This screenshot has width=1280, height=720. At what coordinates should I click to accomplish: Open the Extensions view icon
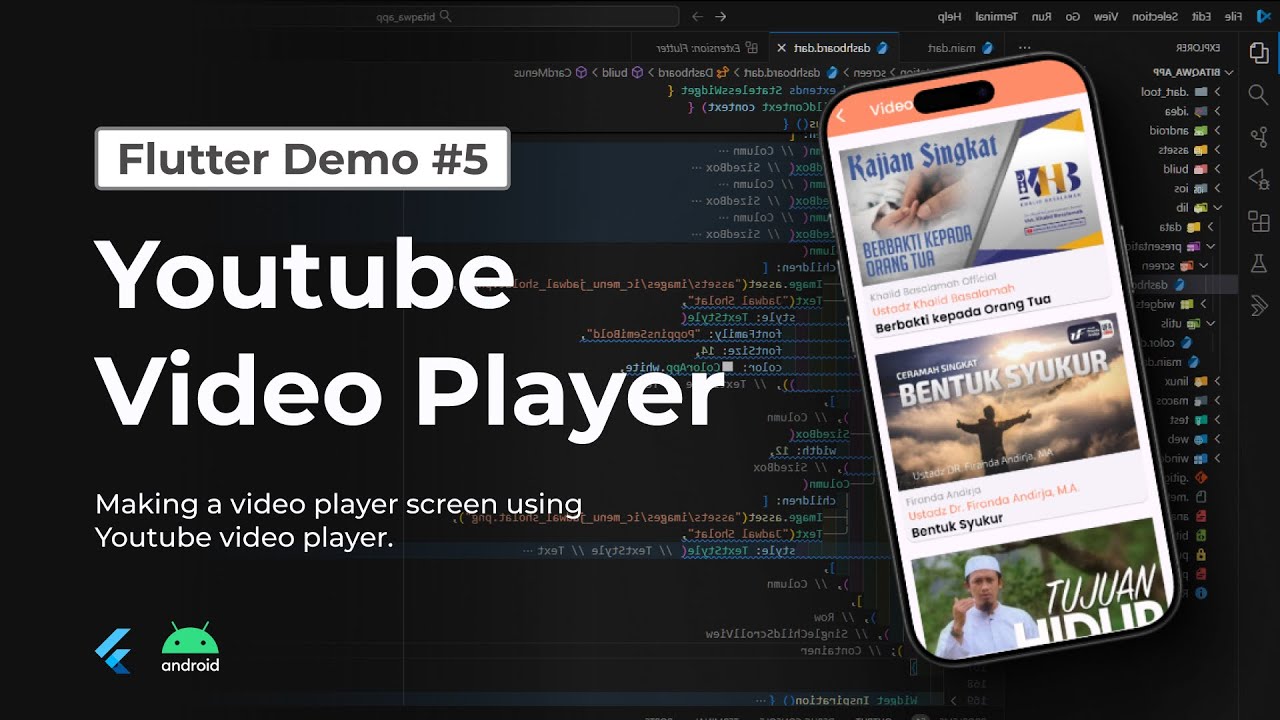coord(1258,222)
